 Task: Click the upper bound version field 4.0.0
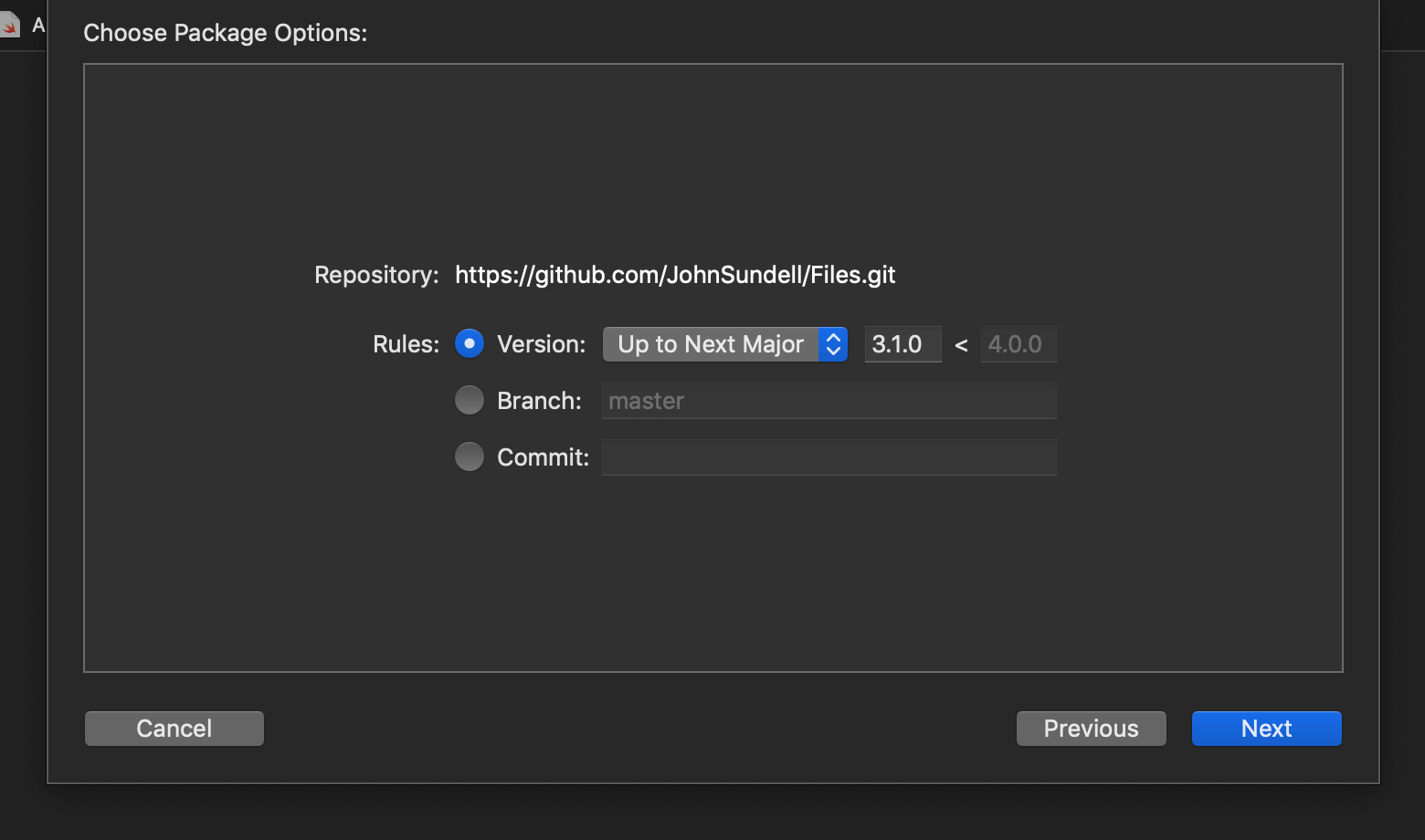coord(1019,344)
